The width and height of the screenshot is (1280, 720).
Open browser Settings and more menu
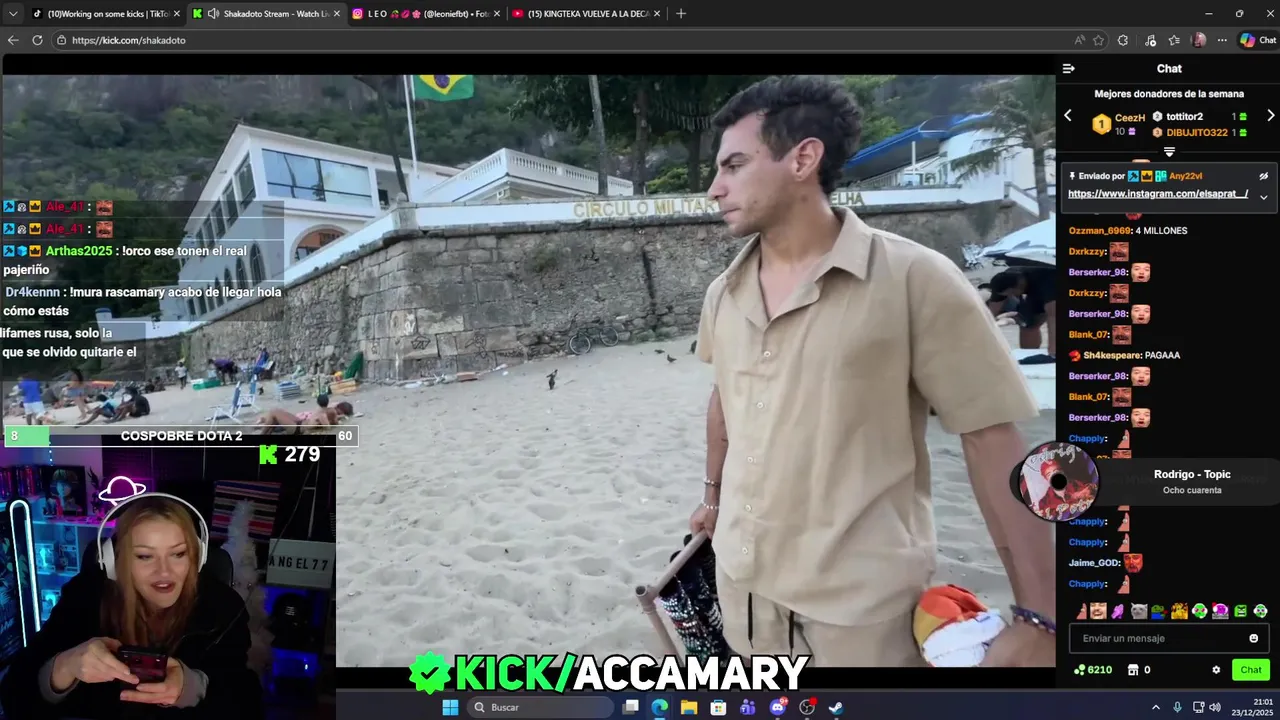(1222, 40)
